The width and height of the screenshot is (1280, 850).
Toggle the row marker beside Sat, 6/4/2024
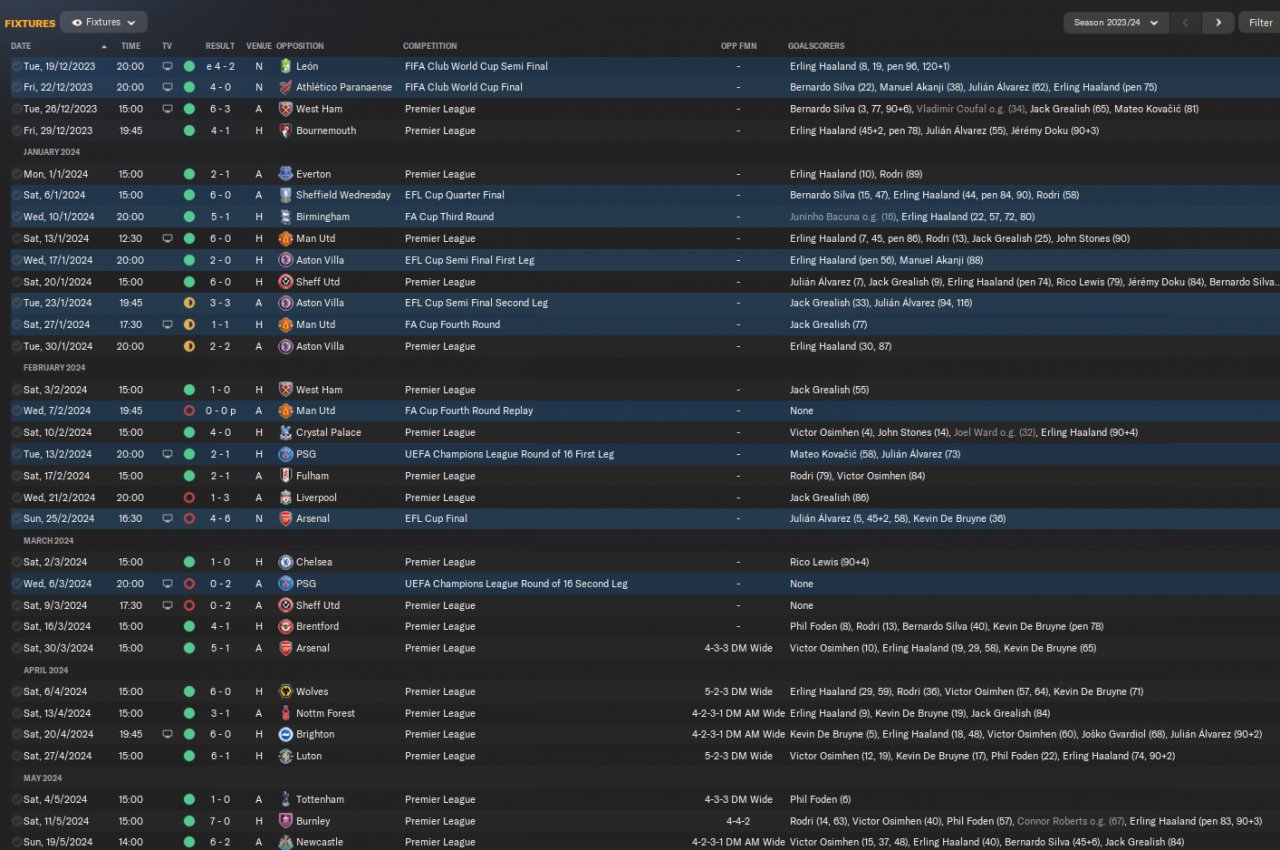[16, 692]
